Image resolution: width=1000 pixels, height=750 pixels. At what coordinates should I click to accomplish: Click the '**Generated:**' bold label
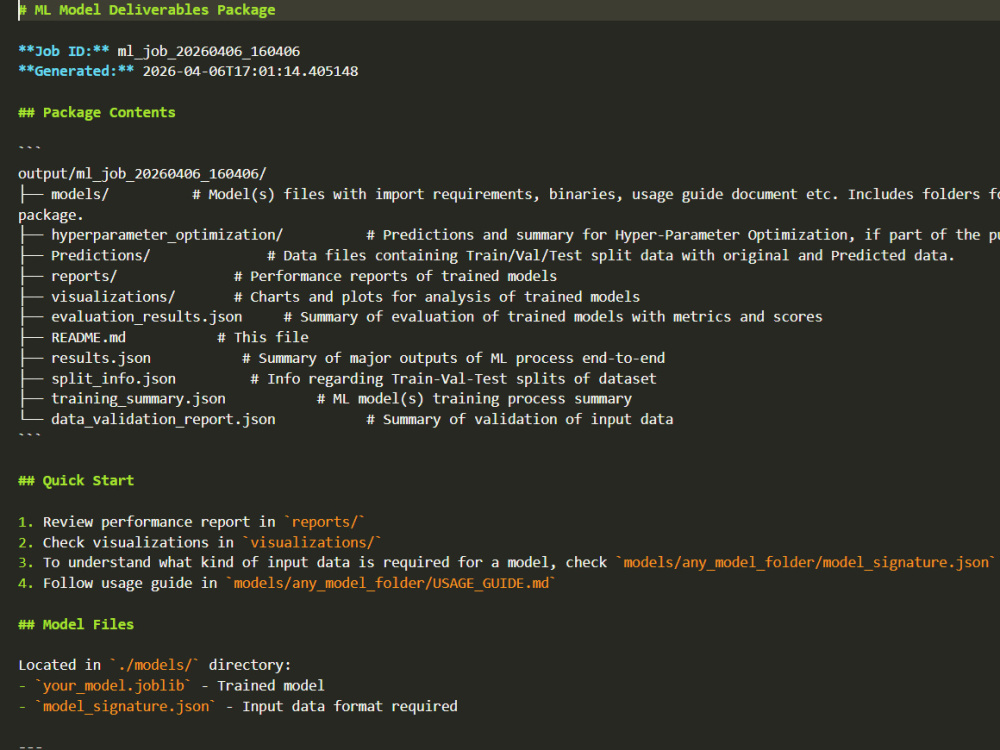(x=76, y=71)
